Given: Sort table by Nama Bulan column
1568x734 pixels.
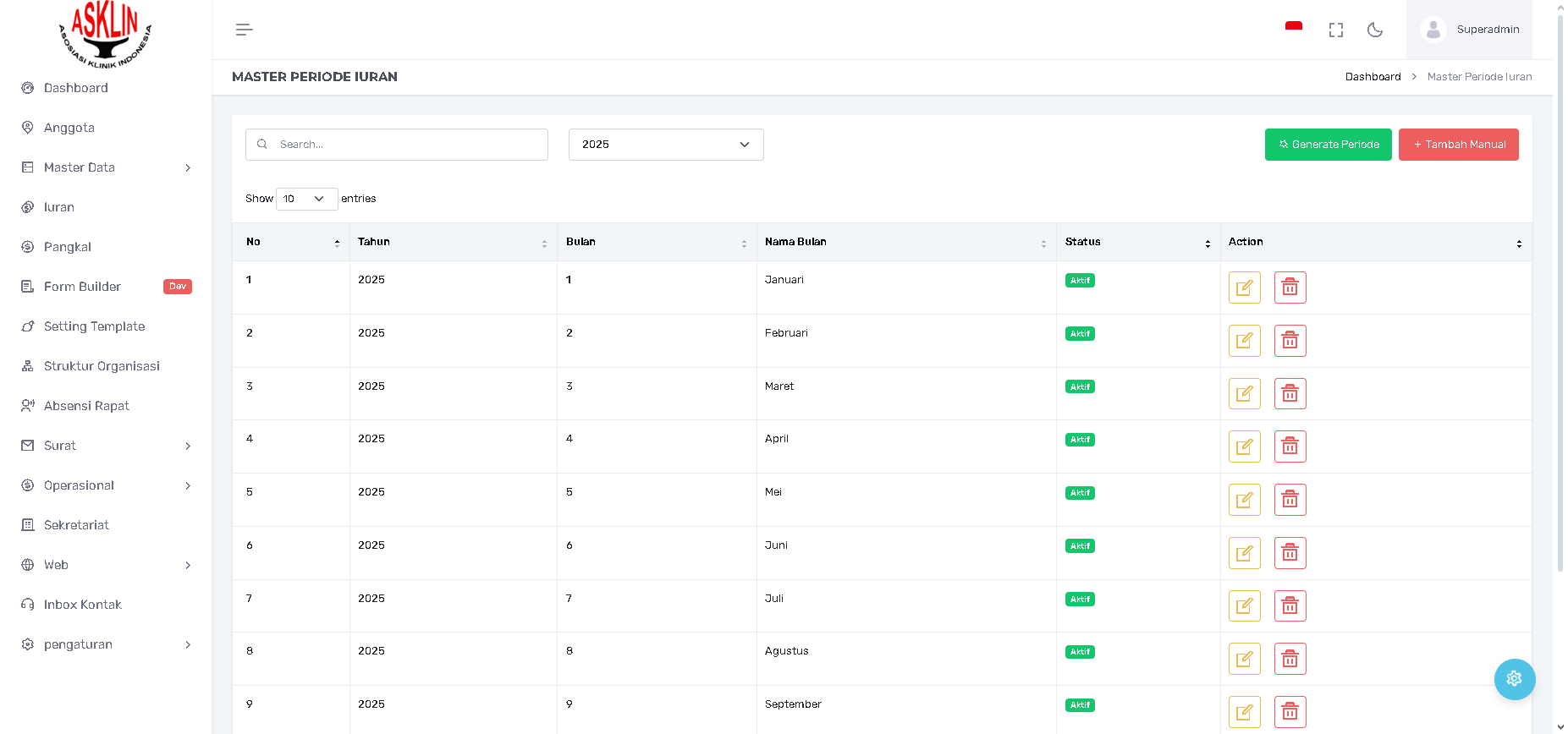Looking at the screenshot, I should (x=905, y=242).
